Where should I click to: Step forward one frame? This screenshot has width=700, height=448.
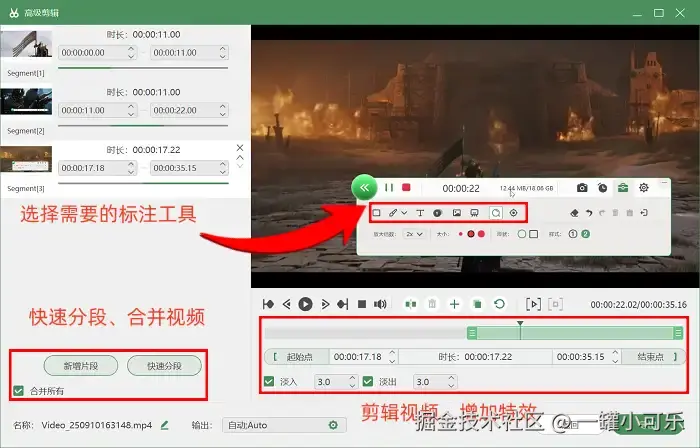click(x=325, y=304)
